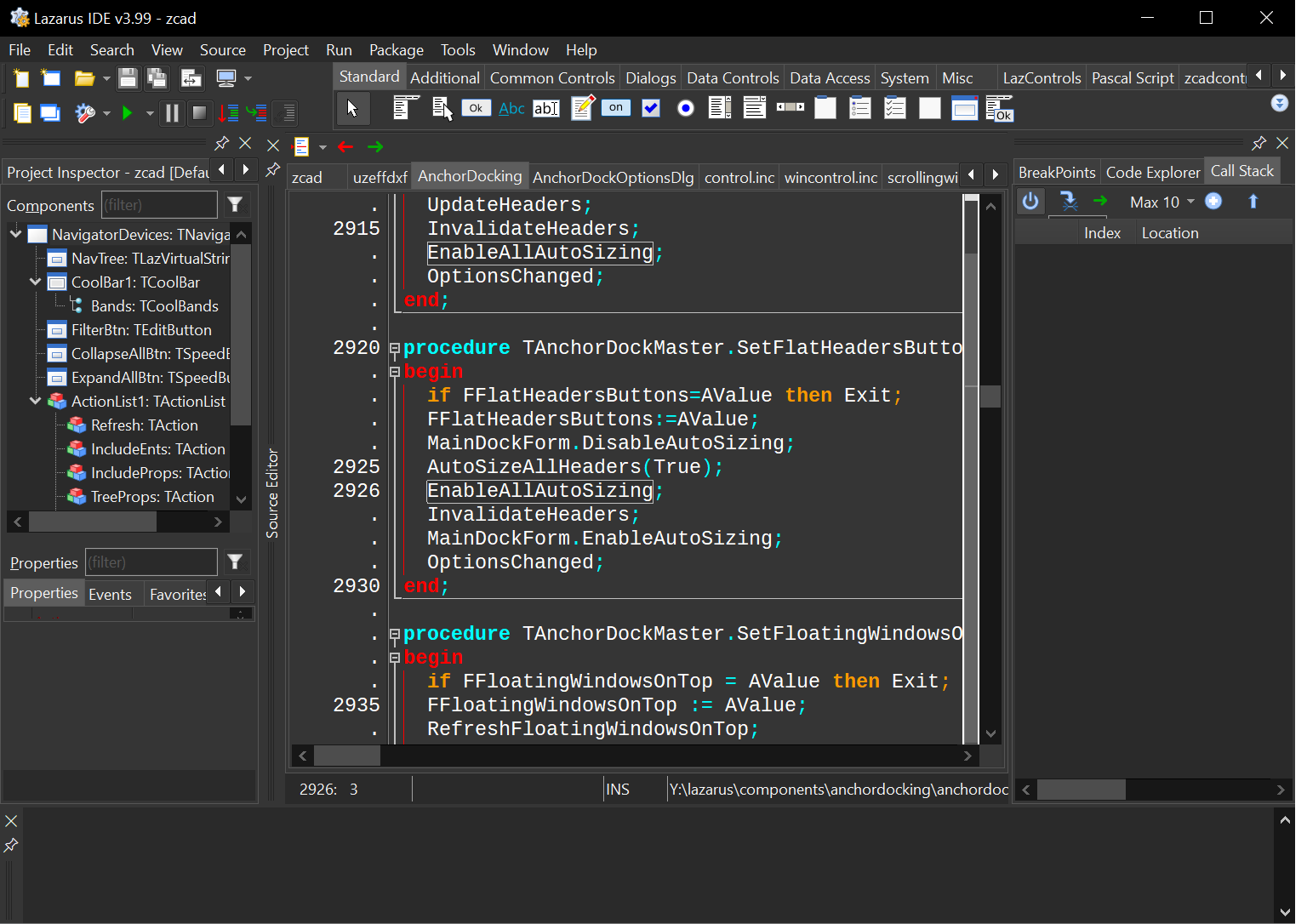Open the Package menu

point(396,50)
